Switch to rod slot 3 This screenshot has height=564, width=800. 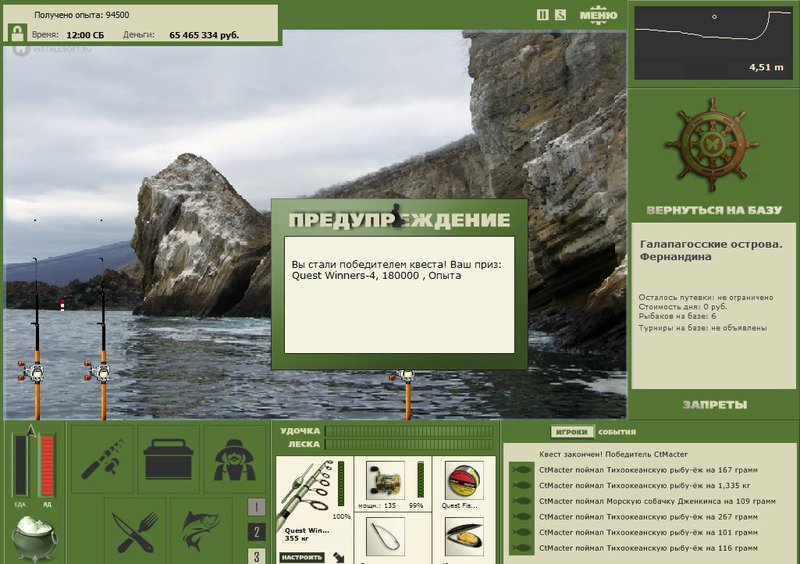256,556
